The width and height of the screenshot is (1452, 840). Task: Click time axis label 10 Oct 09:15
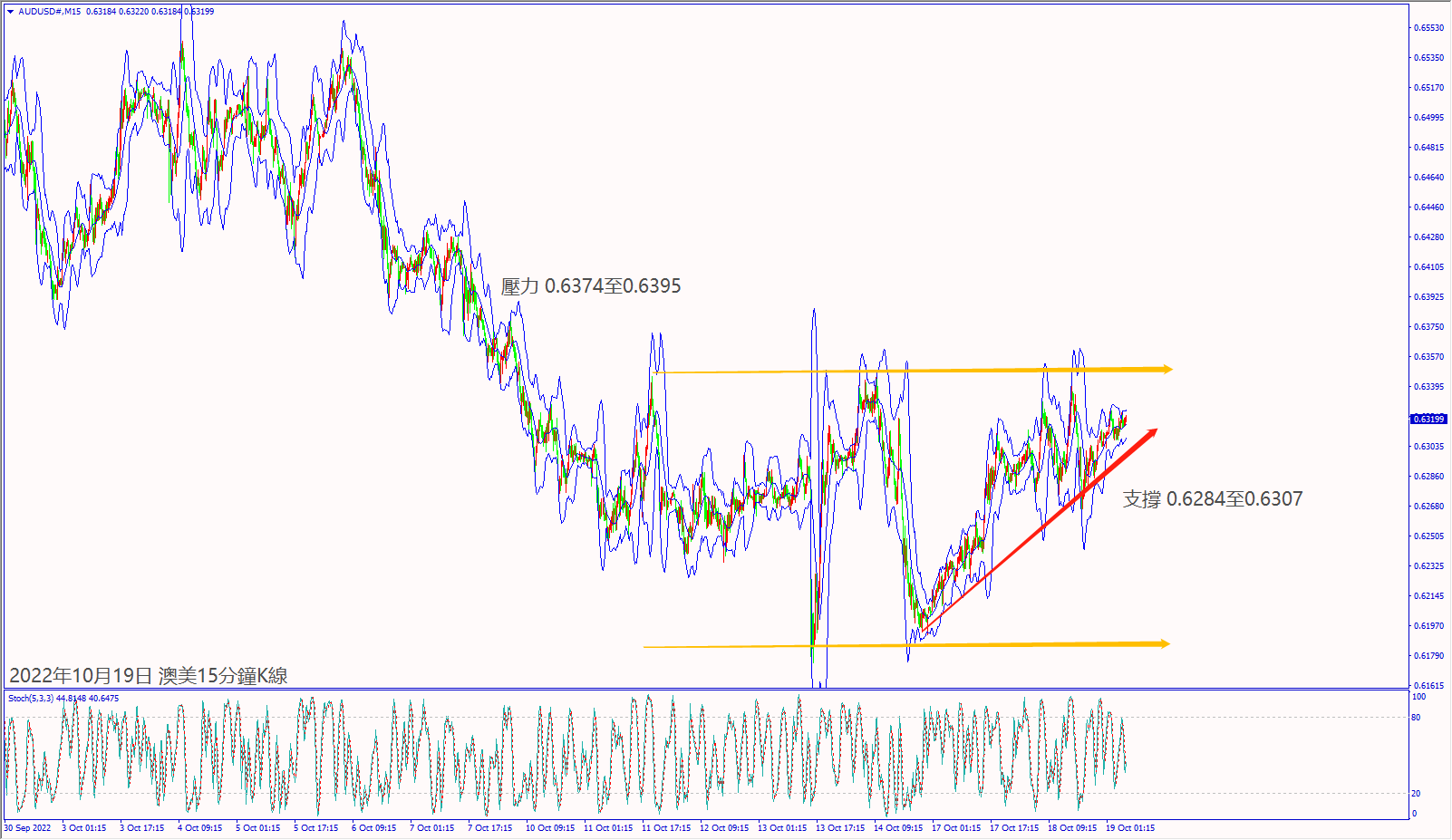pyautogui.click(x=550, y=828)
